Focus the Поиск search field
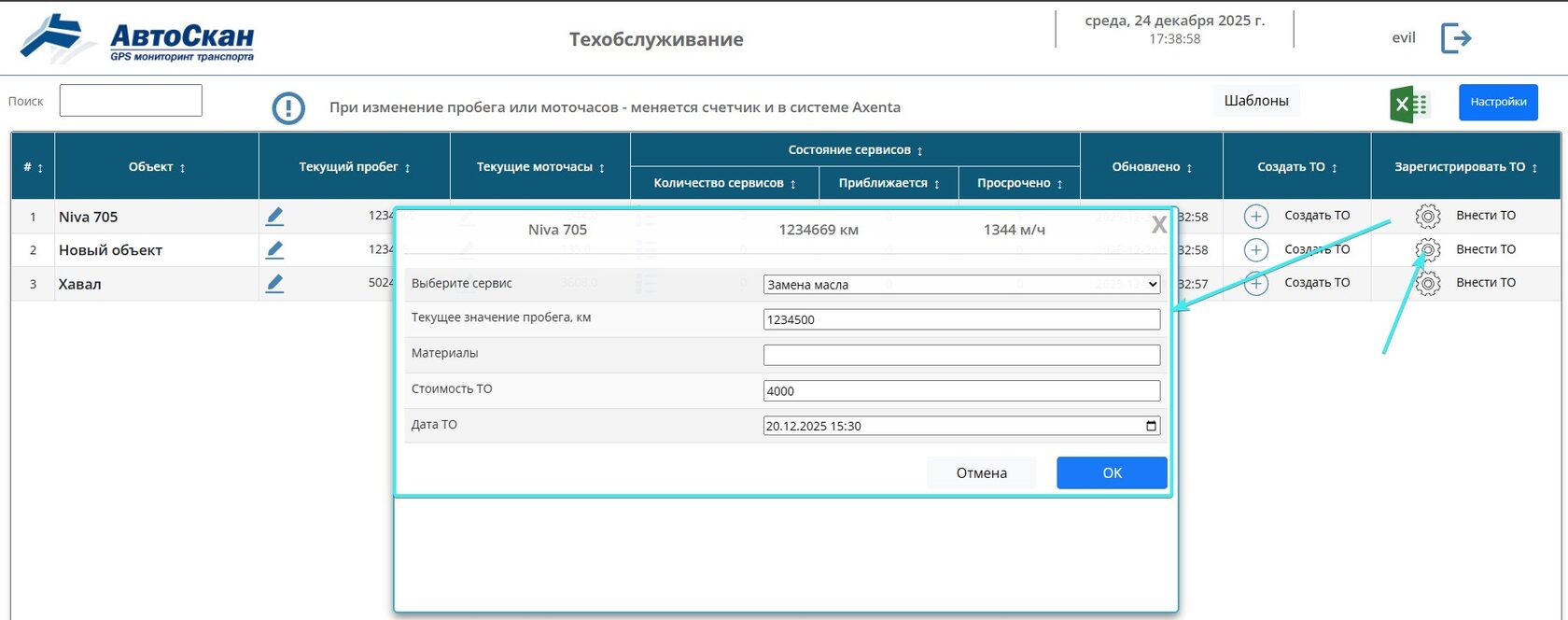Image resolution: width=1568 pixels, height=620 pixels. (131, 101)
